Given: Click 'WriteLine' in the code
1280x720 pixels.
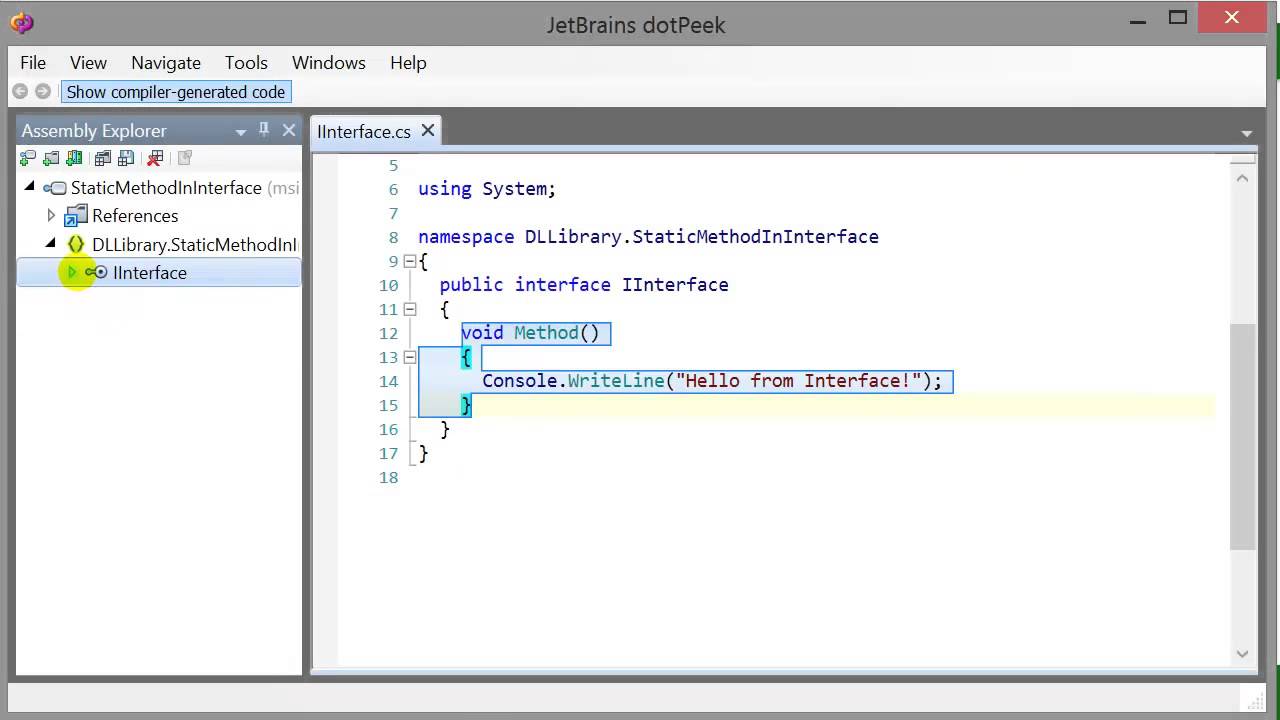Looking at the screenshot, I should click(616, 381).
